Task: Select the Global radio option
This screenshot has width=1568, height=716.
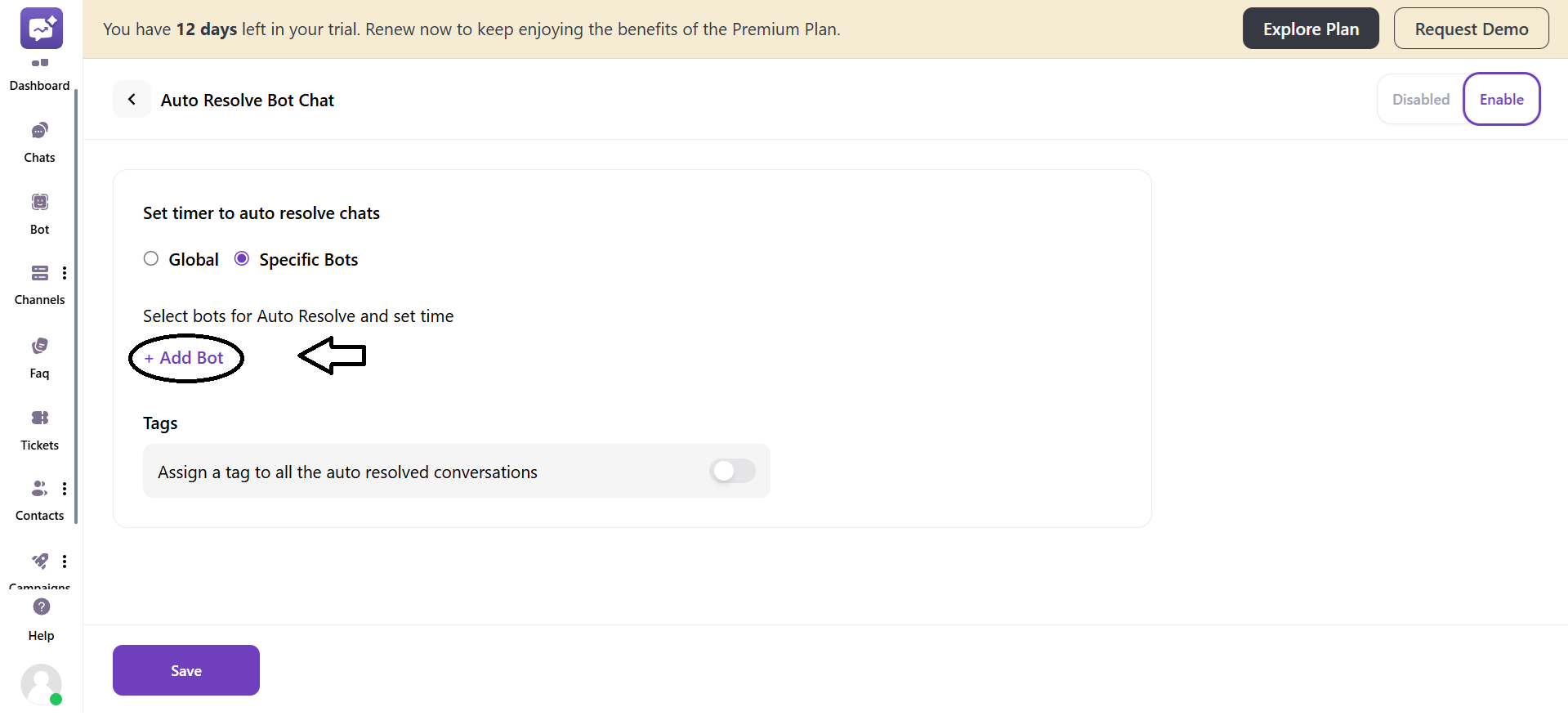Action: (x=151, y=259)
